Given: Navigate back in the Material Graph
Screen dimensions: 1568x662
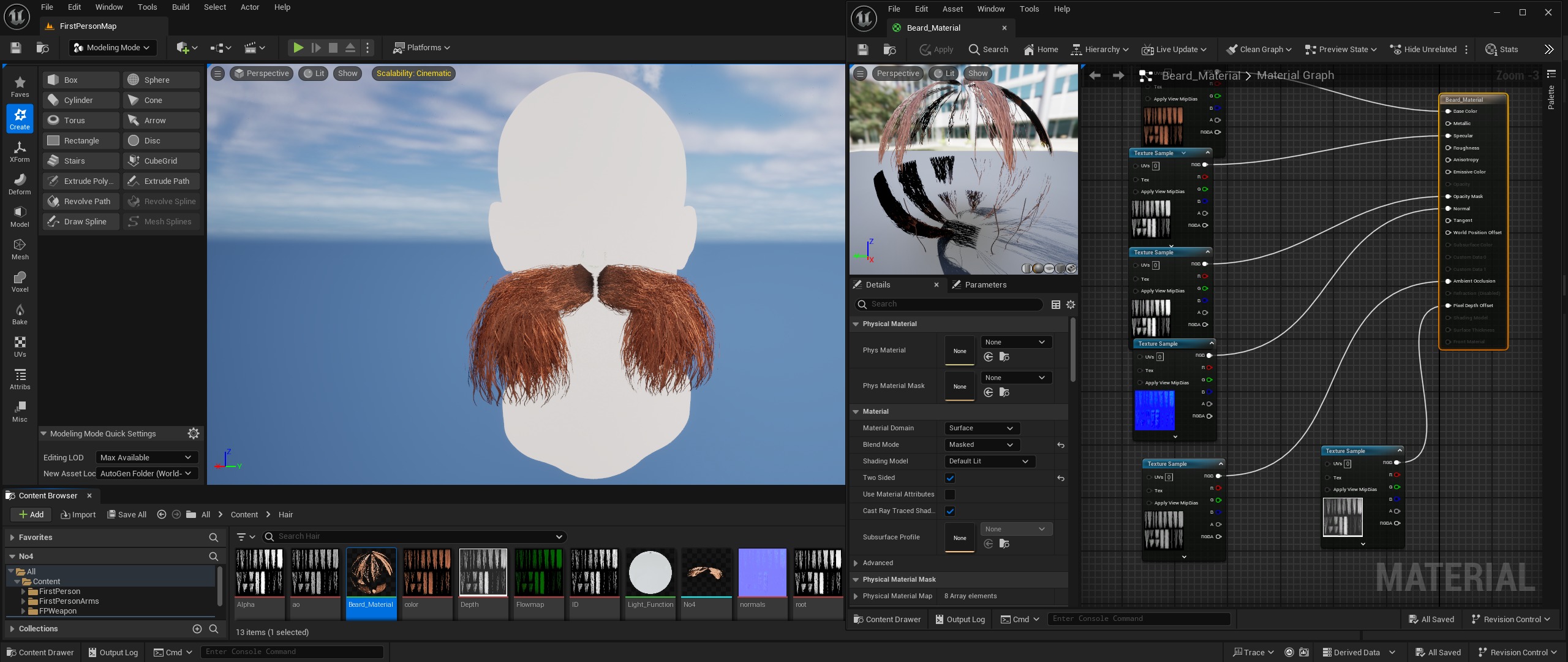Looking at the screenshot, I should 1095,75.
